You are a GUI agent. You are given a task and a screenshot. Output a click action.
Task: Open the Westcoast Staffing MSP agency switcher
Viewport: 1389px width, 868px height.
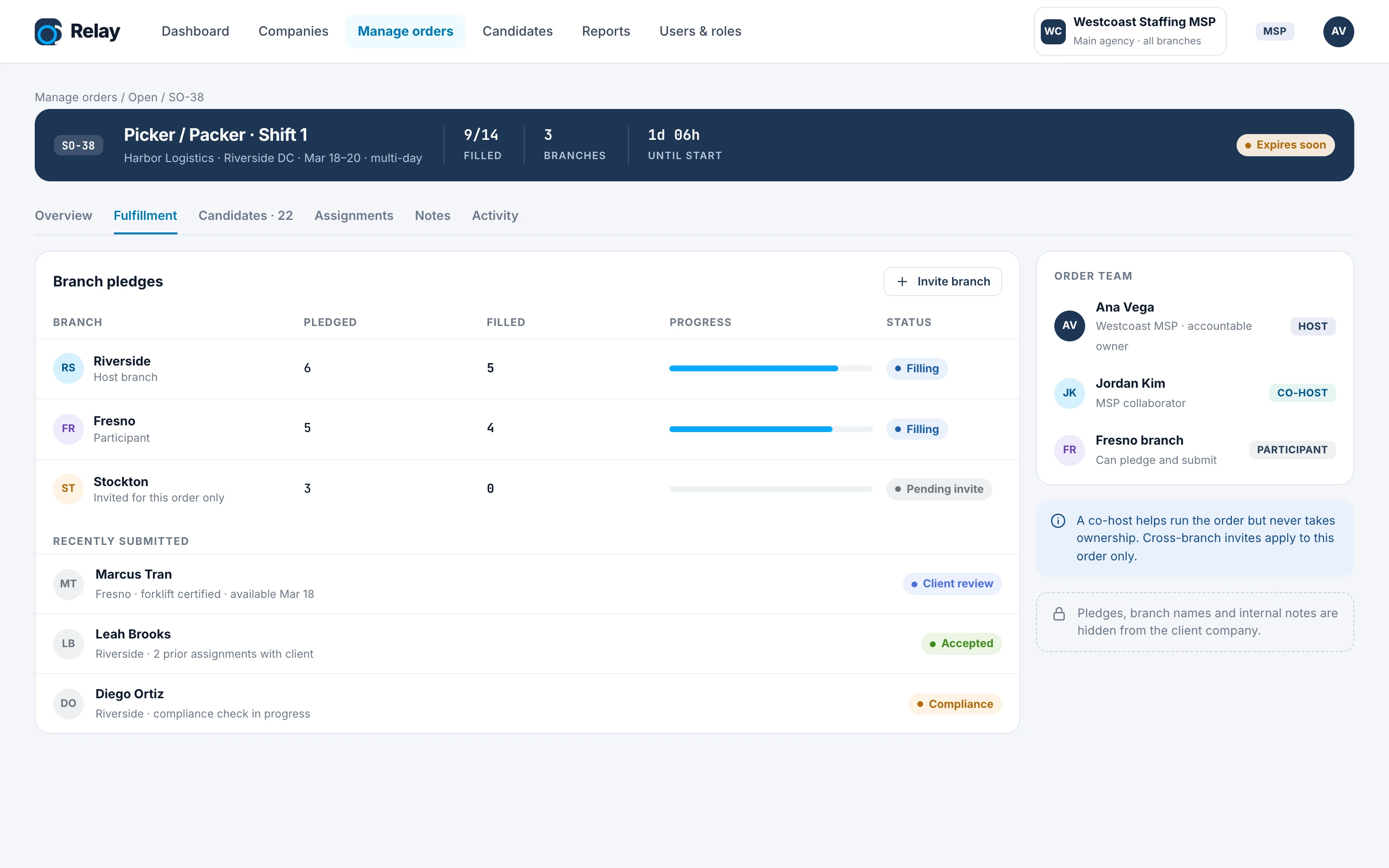coord(1130,31)
